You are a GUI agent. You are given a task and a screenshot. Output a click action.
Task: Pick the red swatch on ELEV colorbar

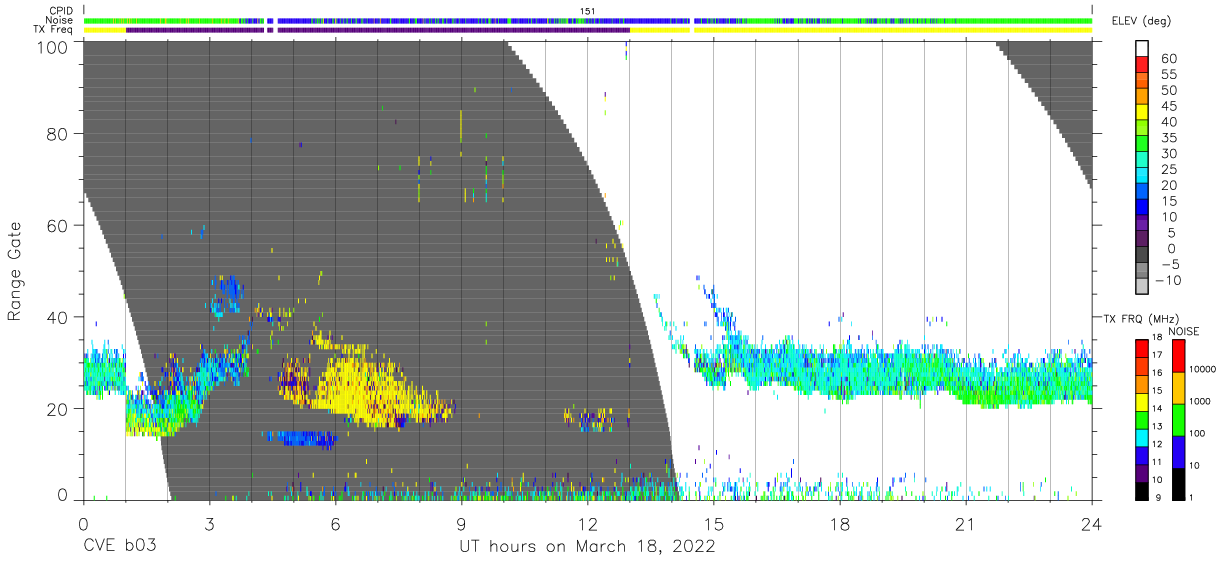(1142, 66)
